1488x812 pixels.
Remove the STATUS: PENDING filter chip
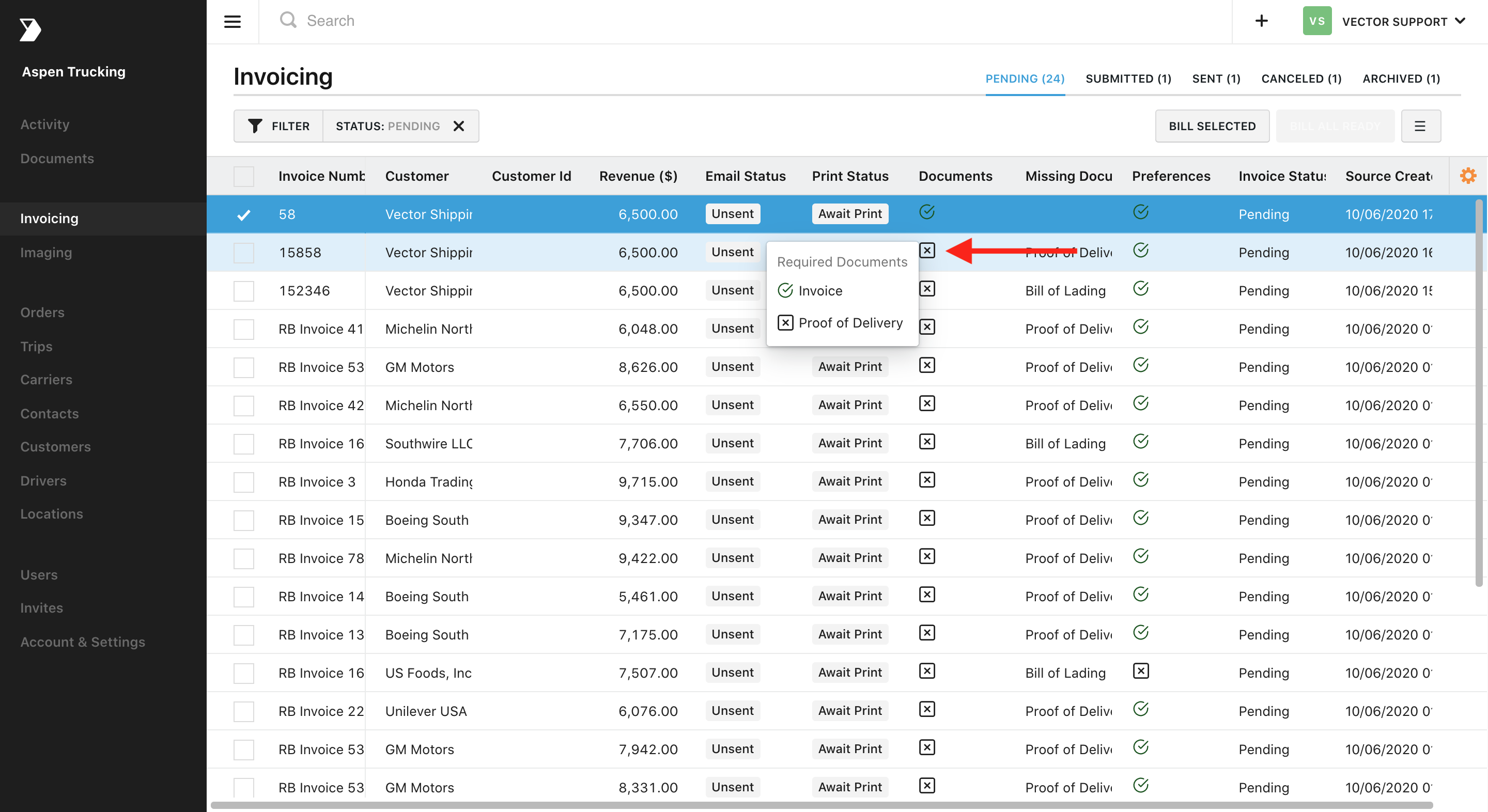[459, 126]
